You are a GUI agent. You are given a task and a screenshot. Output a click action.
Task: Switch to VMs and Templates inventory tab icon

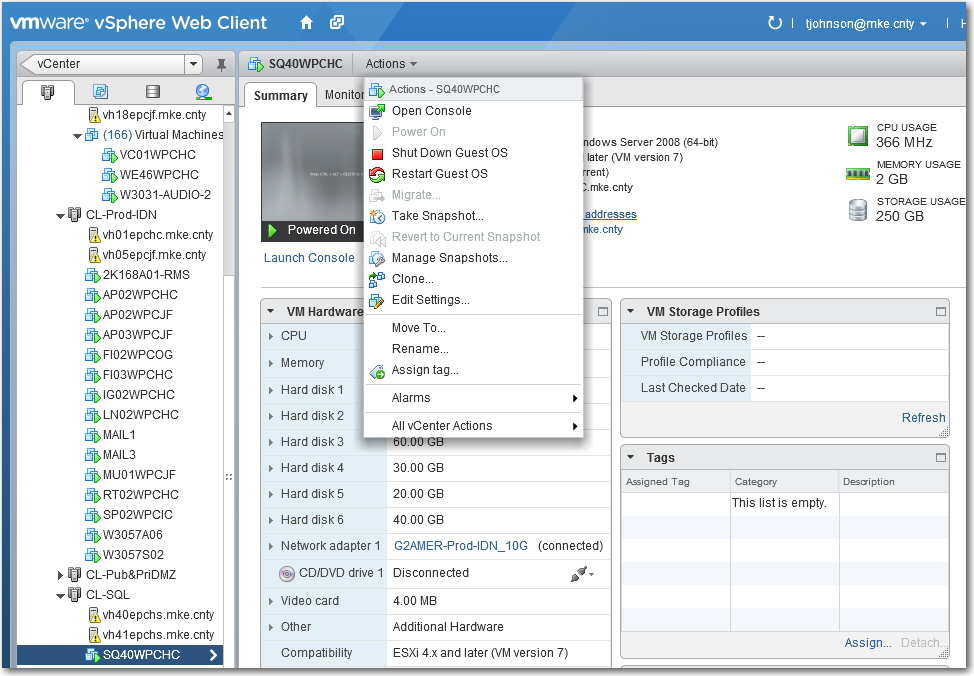100,92
